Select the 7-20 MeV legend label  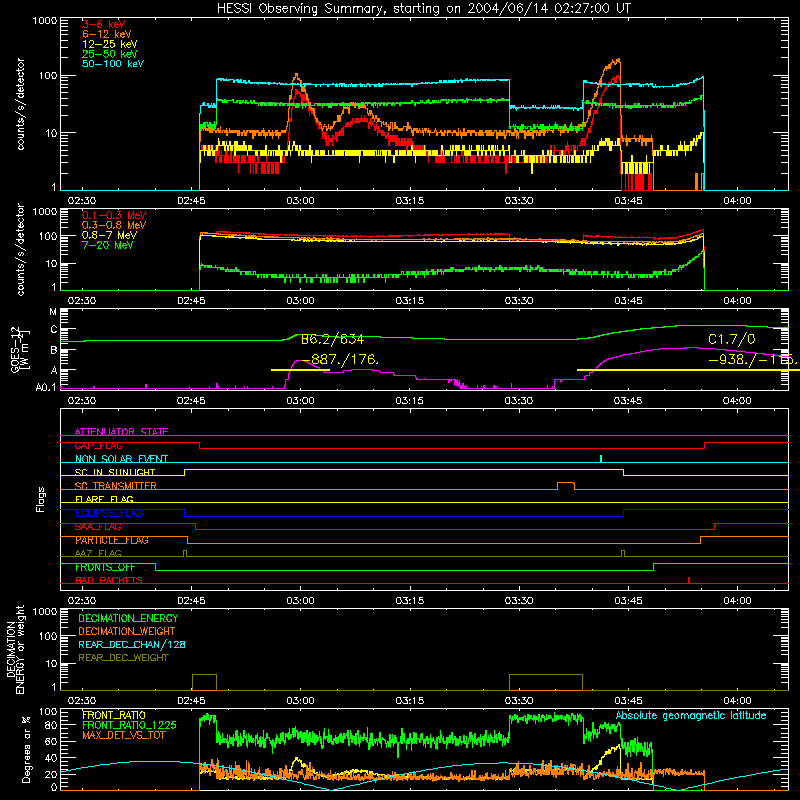107,245
